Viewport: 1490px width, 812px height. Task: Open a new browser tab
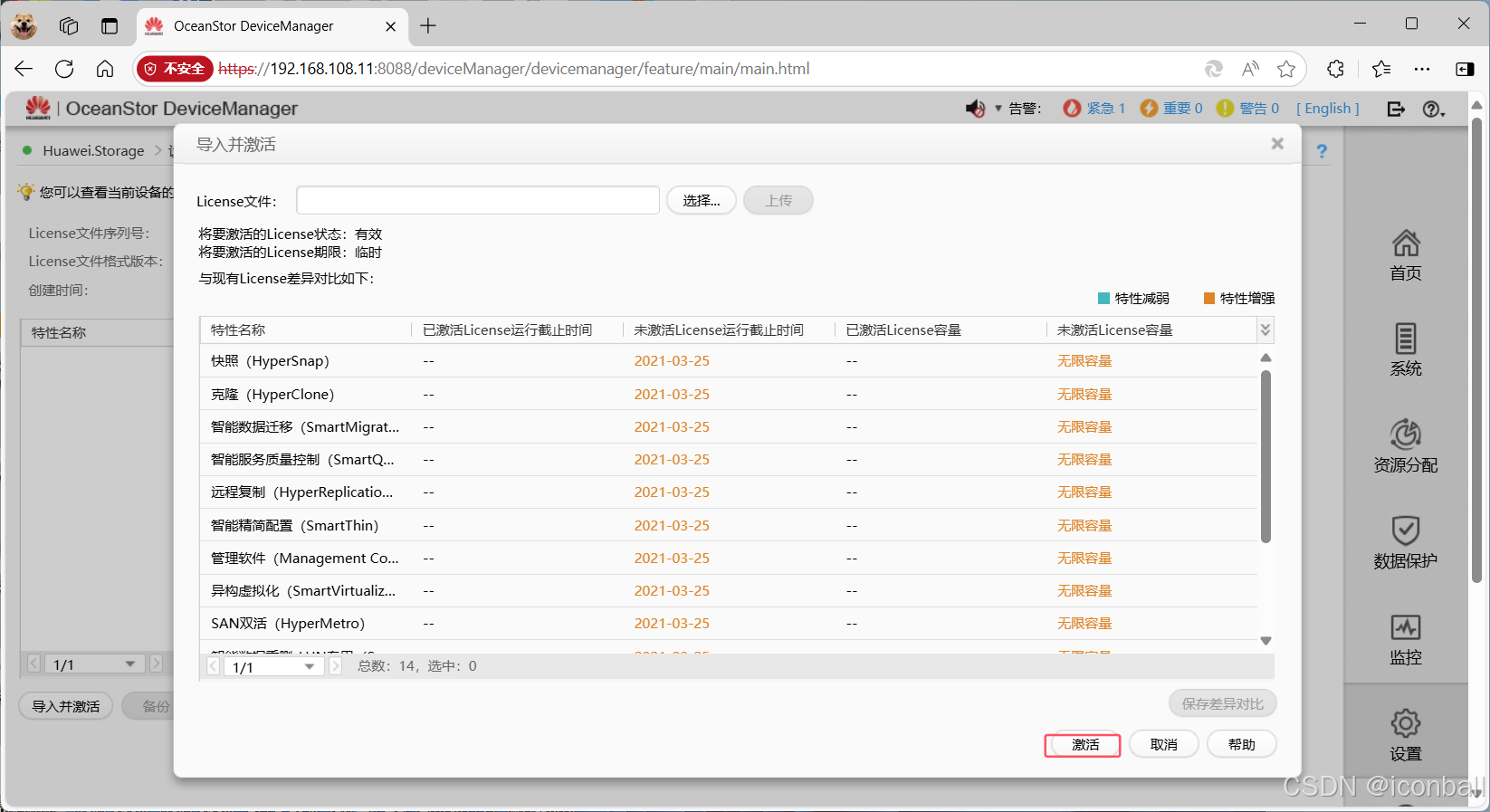click(428, 26)
